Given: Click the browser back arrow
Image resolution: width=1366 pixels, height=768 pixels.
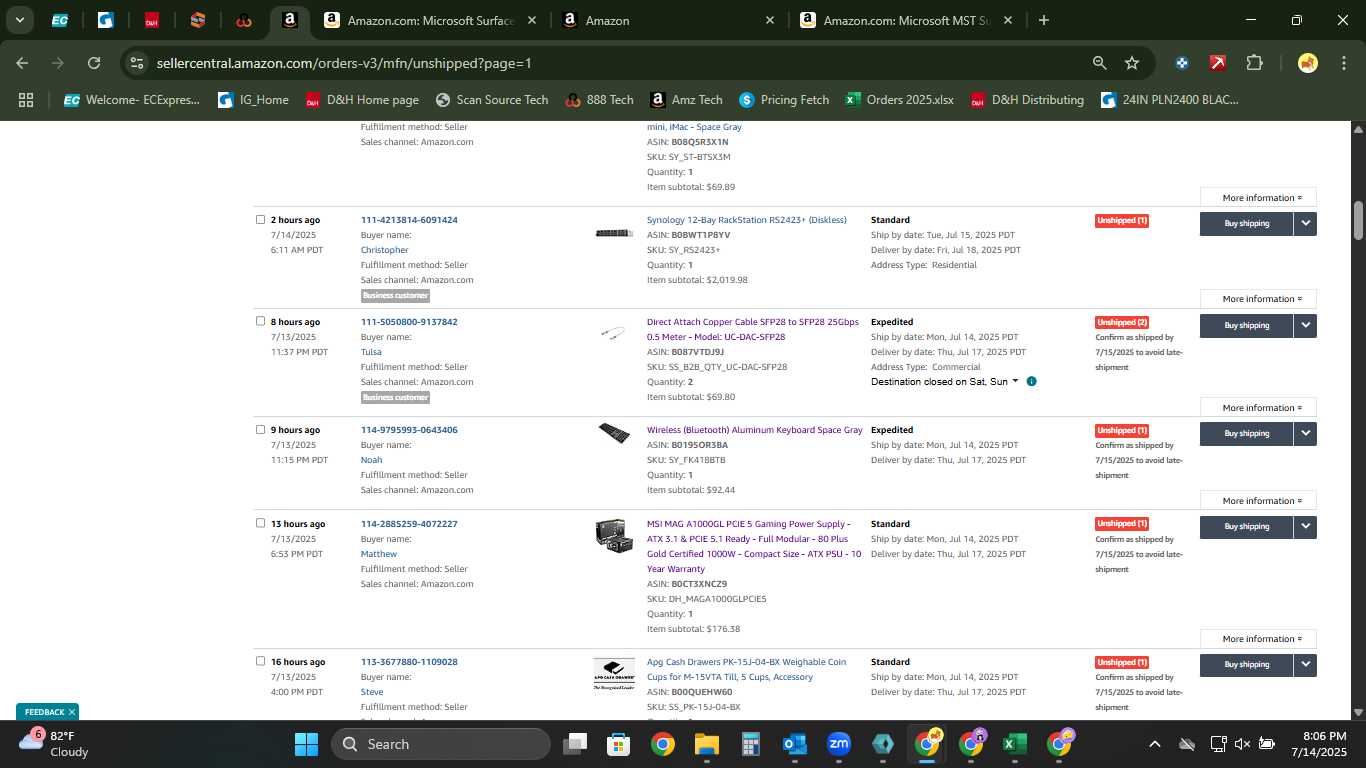Looking at the screenshot, I should [x=22, y=63].
